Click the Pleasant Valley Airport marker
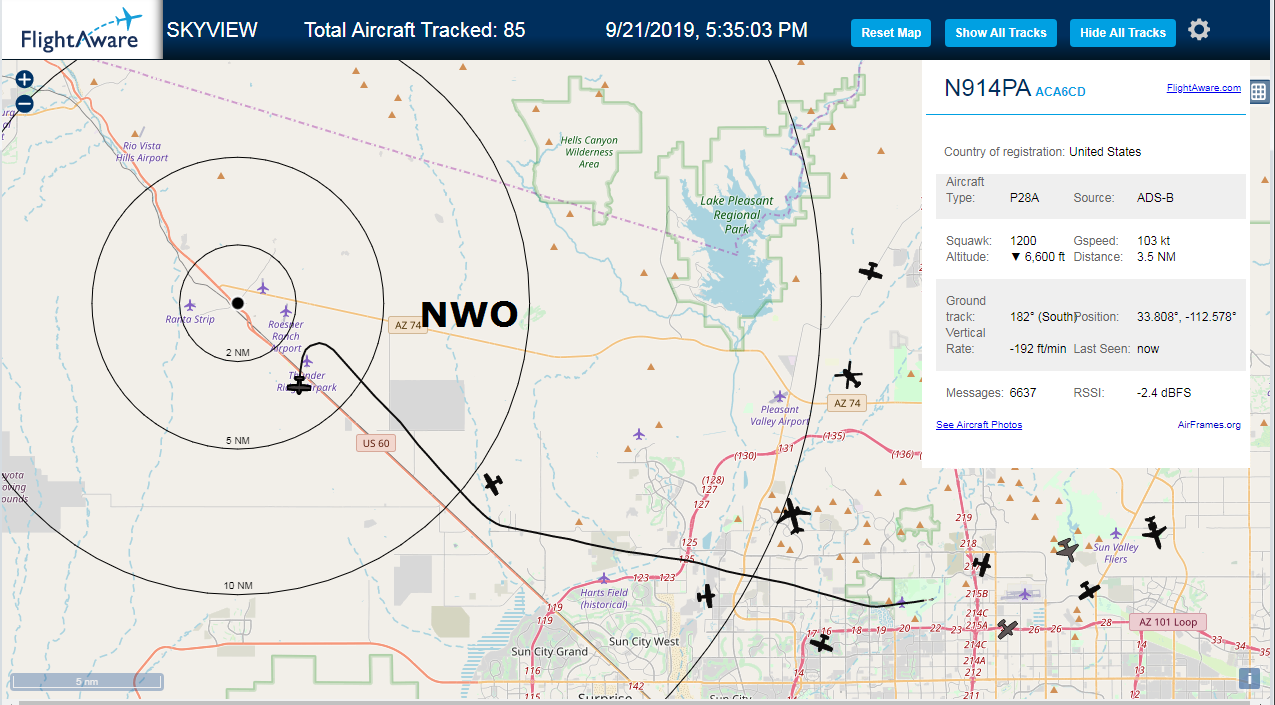Viewport: 1275px width, 705px height. coord(779,396)
